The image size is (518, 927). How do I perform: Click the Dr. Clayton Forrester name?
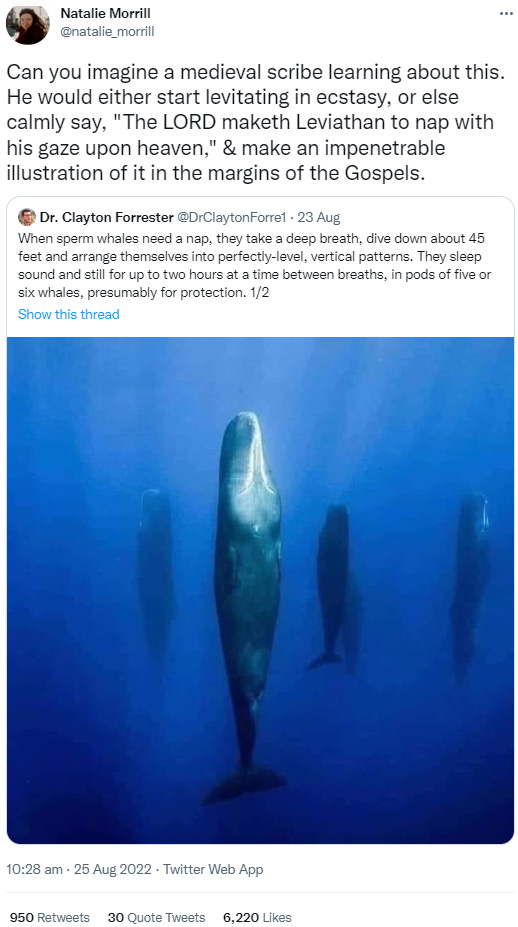point(106,218)
